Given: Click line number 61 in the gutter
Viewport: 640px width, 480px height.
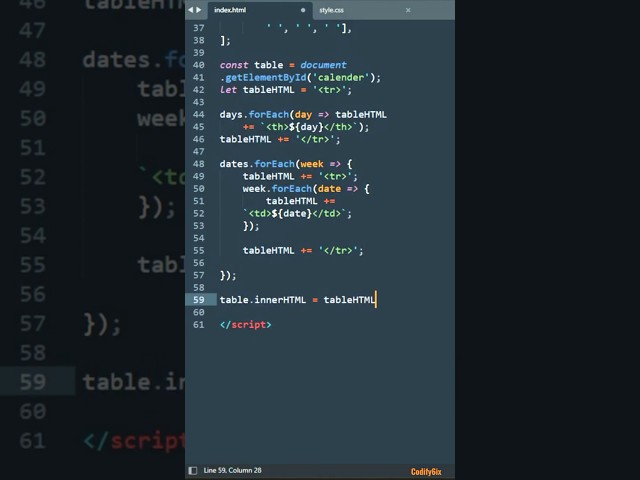Looking at the screenshot, I should tap(198, 324).
